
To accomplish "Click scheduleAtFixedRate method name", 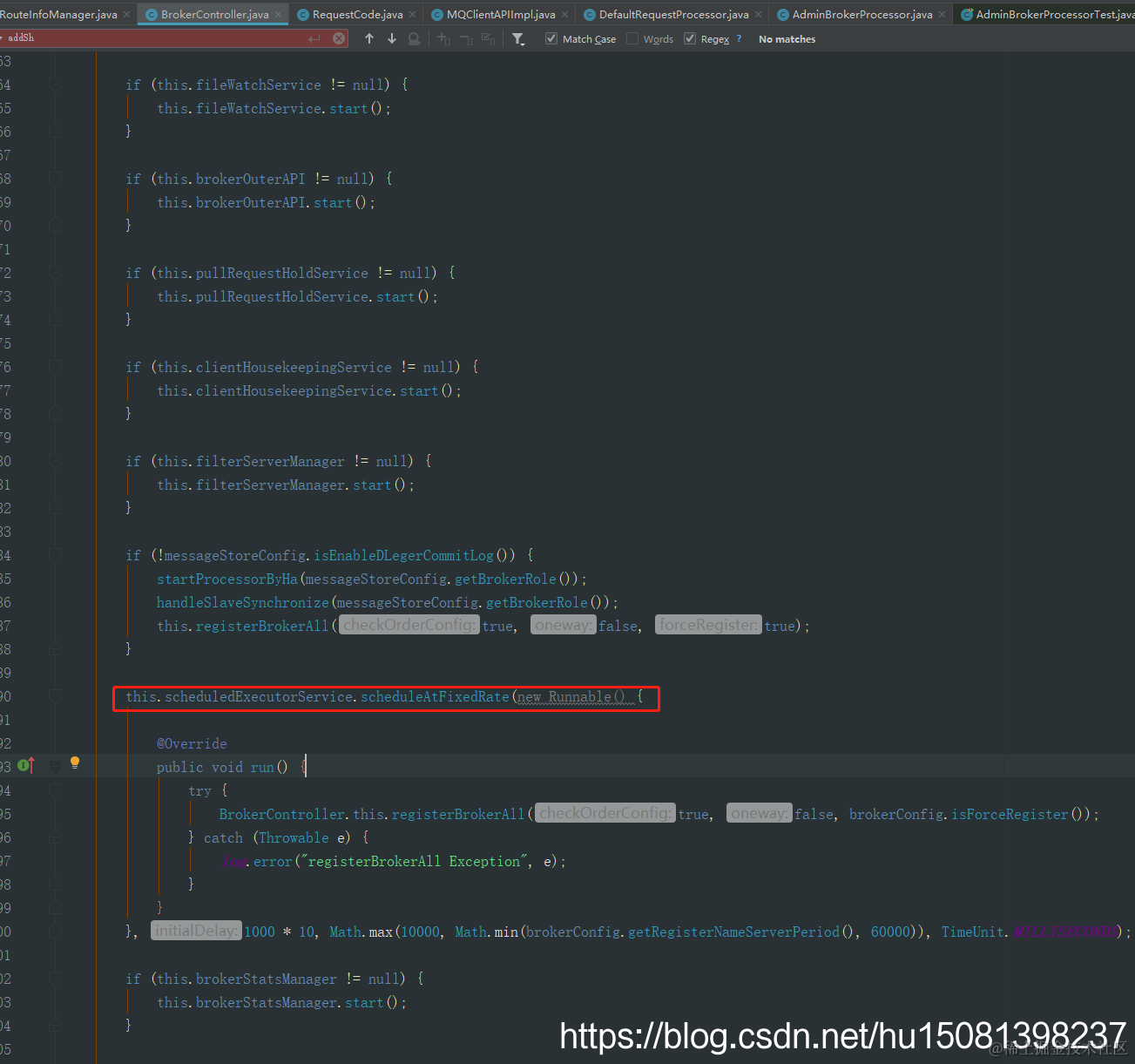I will 435,696.
